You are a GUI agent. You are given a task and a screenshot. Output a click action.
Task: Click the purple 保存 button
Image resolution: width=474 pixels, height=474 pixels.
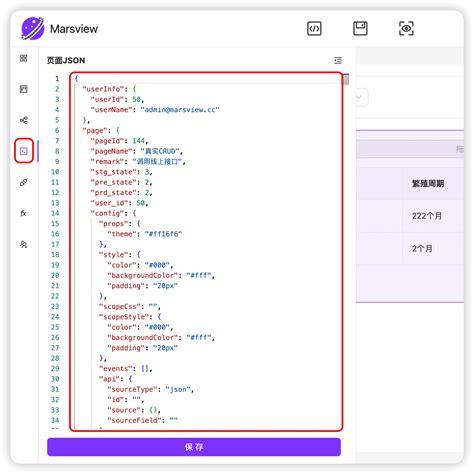point(194,447)
